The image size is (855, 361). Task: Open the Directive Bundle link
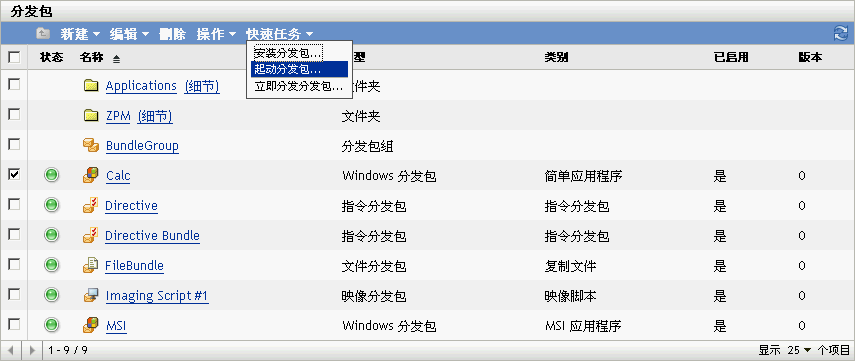(152, 236)
